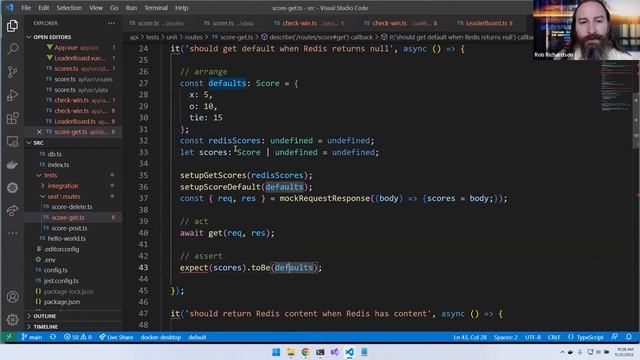The height and width of the screenshot is (360, 640).
Task: Open the Kubernetes view in activity bar
Action: 12,188
